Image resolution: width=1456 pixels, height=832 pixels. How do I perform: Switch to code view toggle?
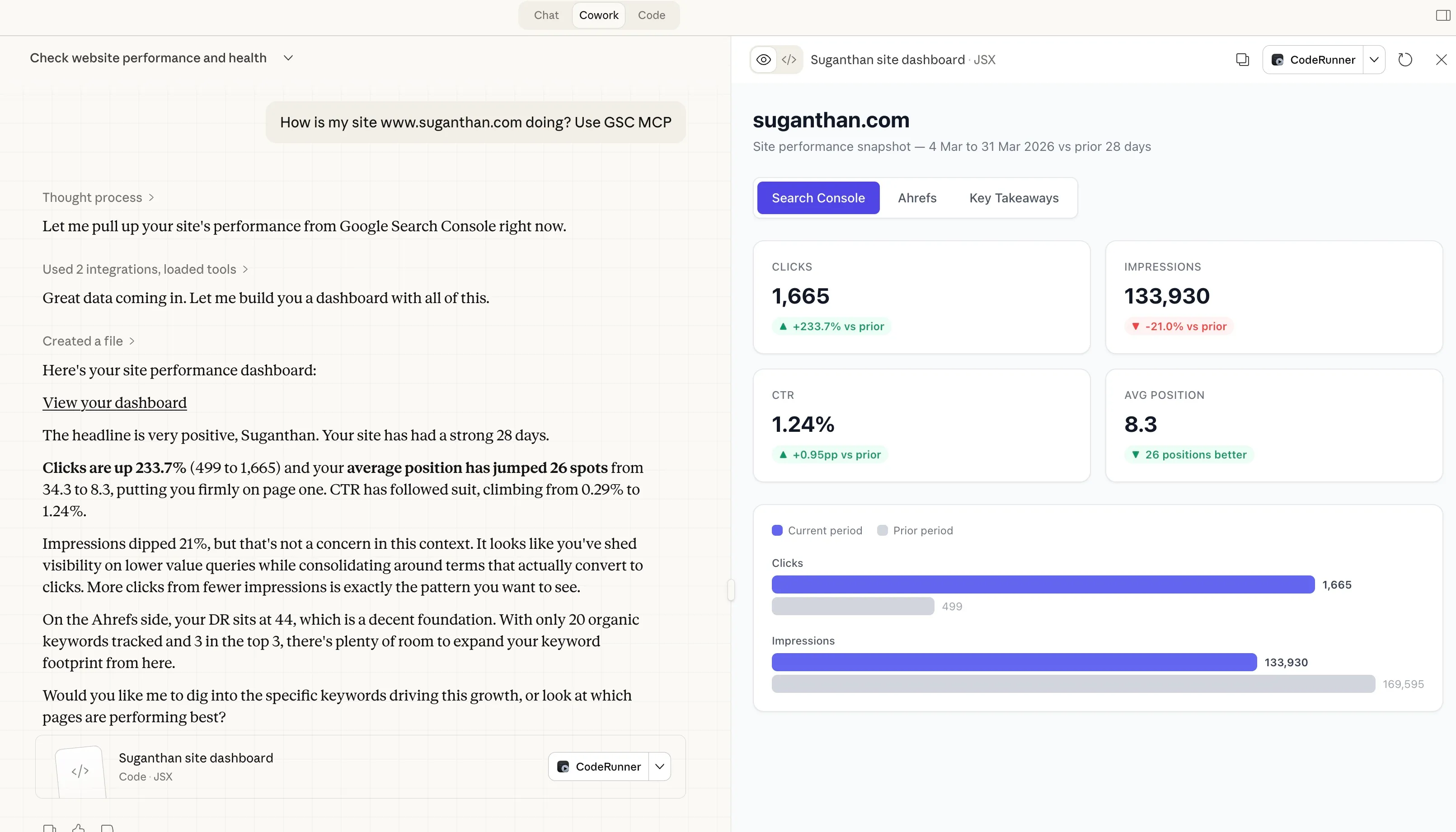(x=789, y=60)
